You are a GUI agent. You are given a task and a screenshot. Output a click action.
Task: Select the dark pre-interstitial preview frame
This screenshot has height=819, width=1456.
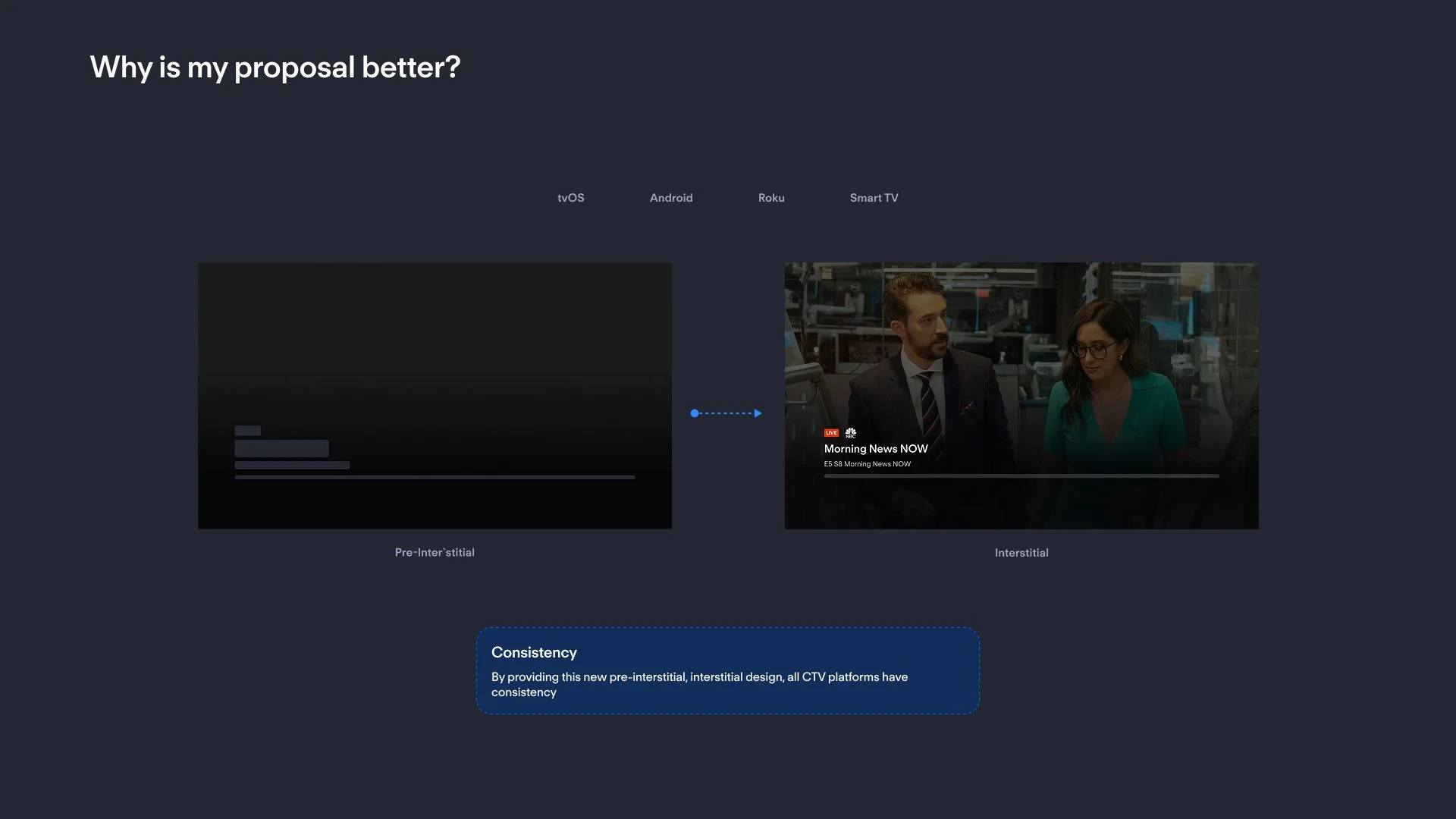[435, 341]
